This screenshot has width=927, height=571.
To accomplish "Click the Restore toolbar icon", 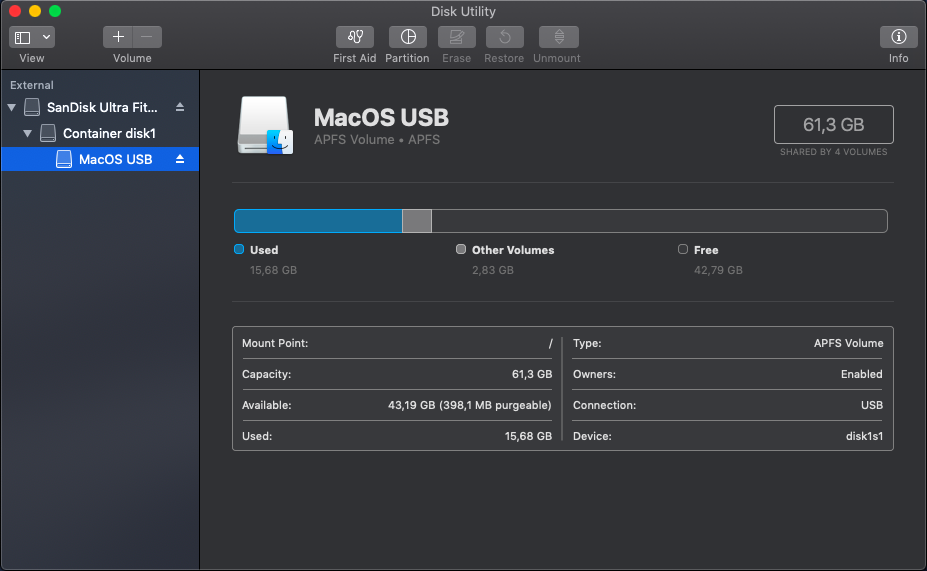I will 504,37.
